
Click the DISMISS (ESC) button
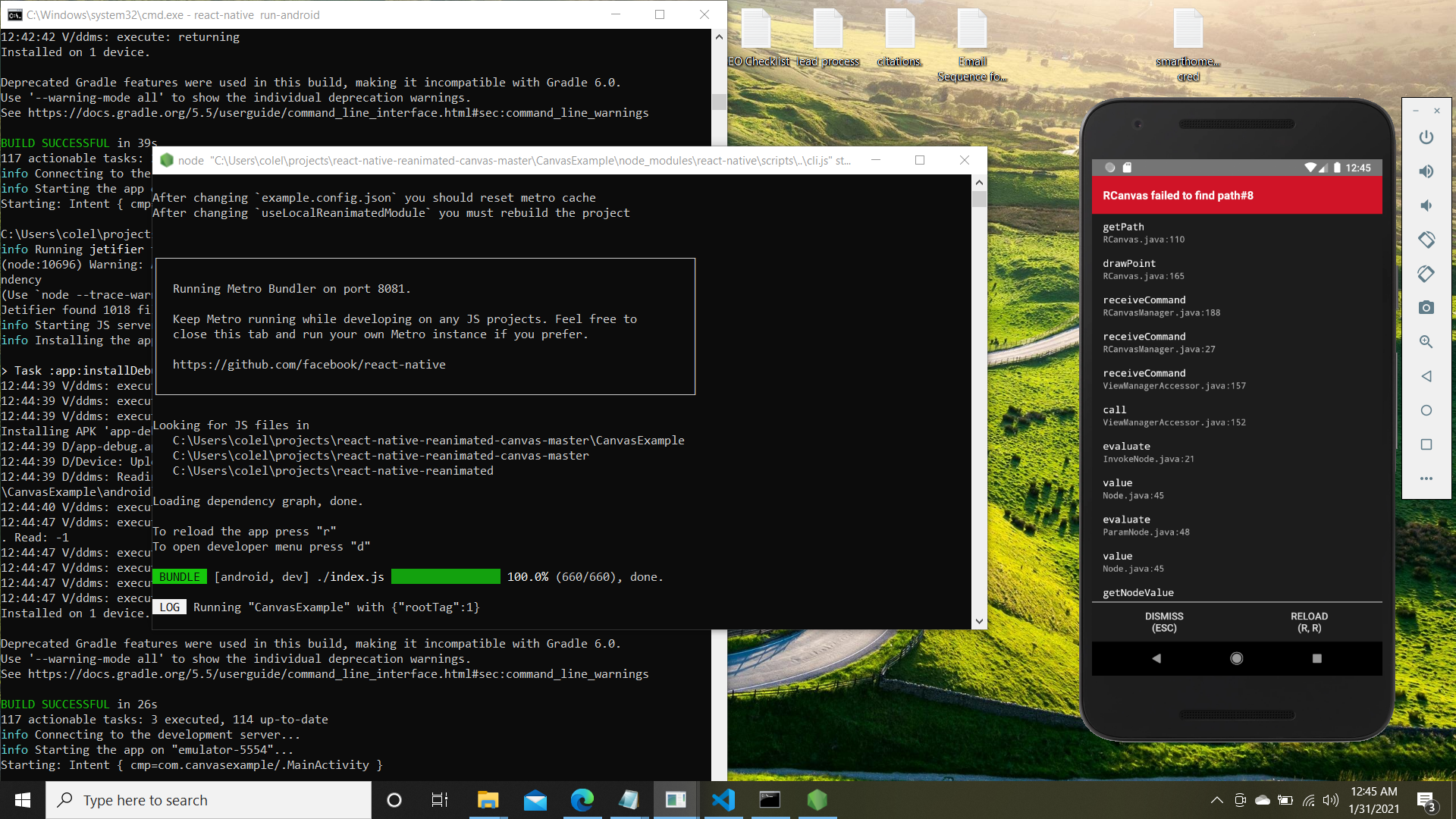(1164, 622)
